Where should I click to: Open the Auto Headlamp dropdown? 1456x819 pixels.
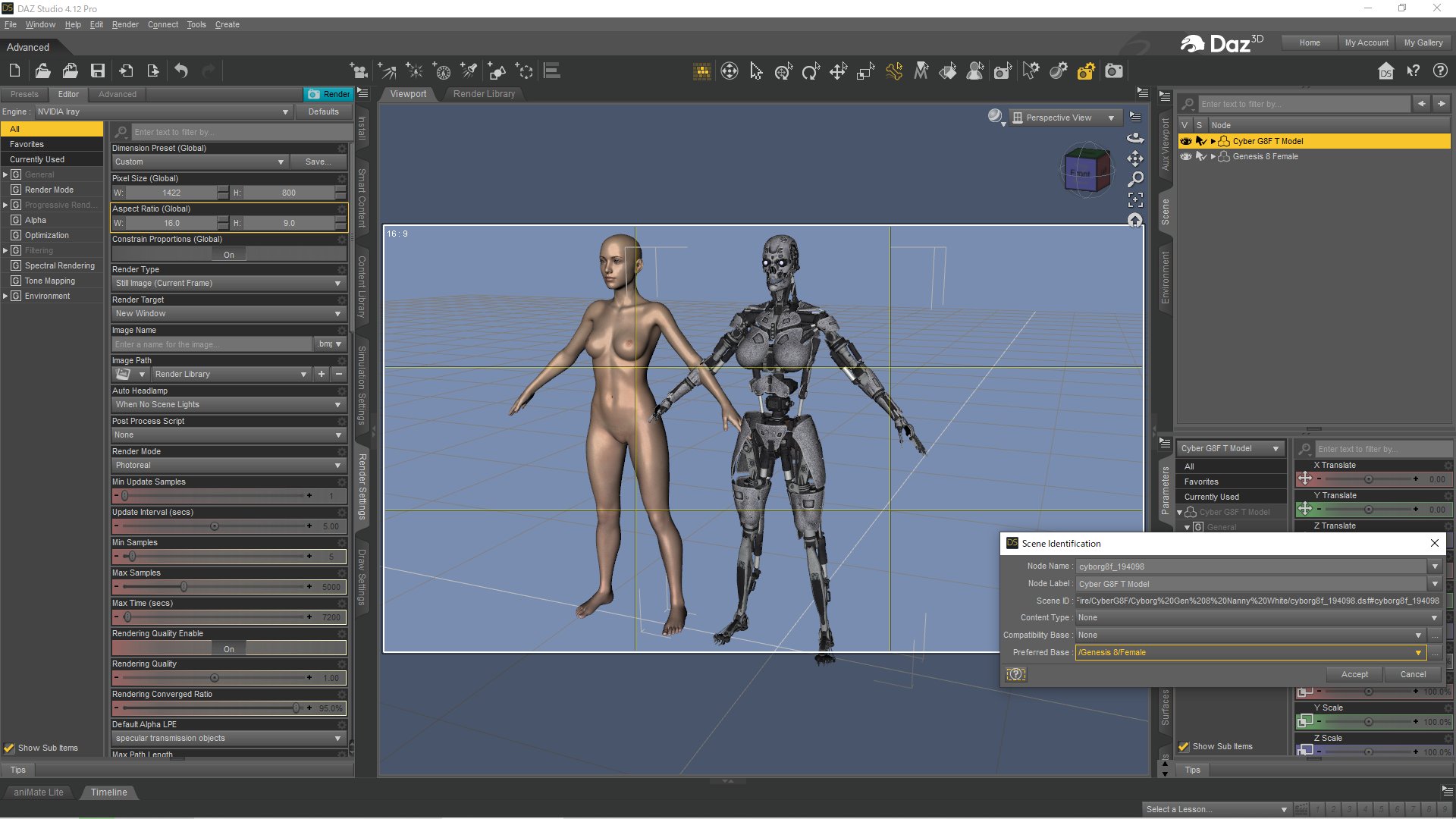pos(228,404)
